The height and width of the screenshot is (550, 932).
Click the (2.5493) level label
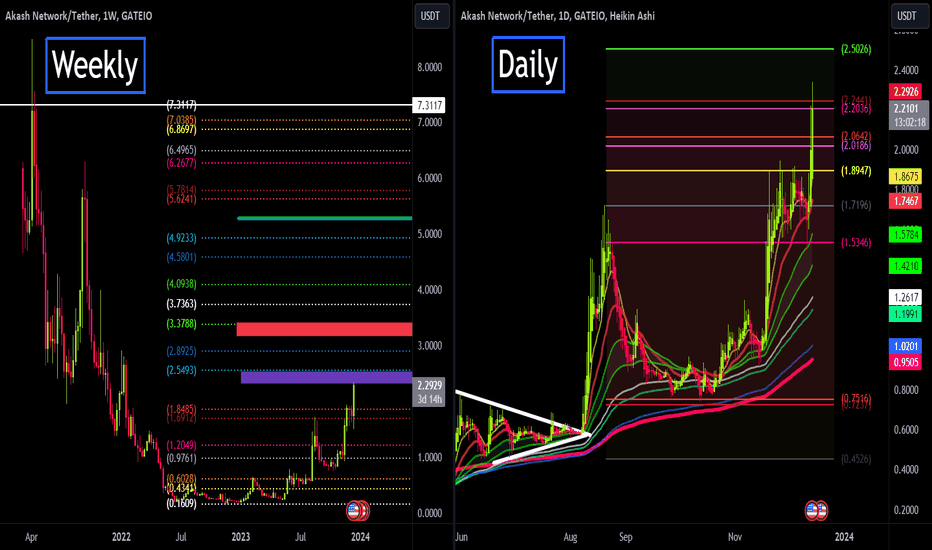181,370
